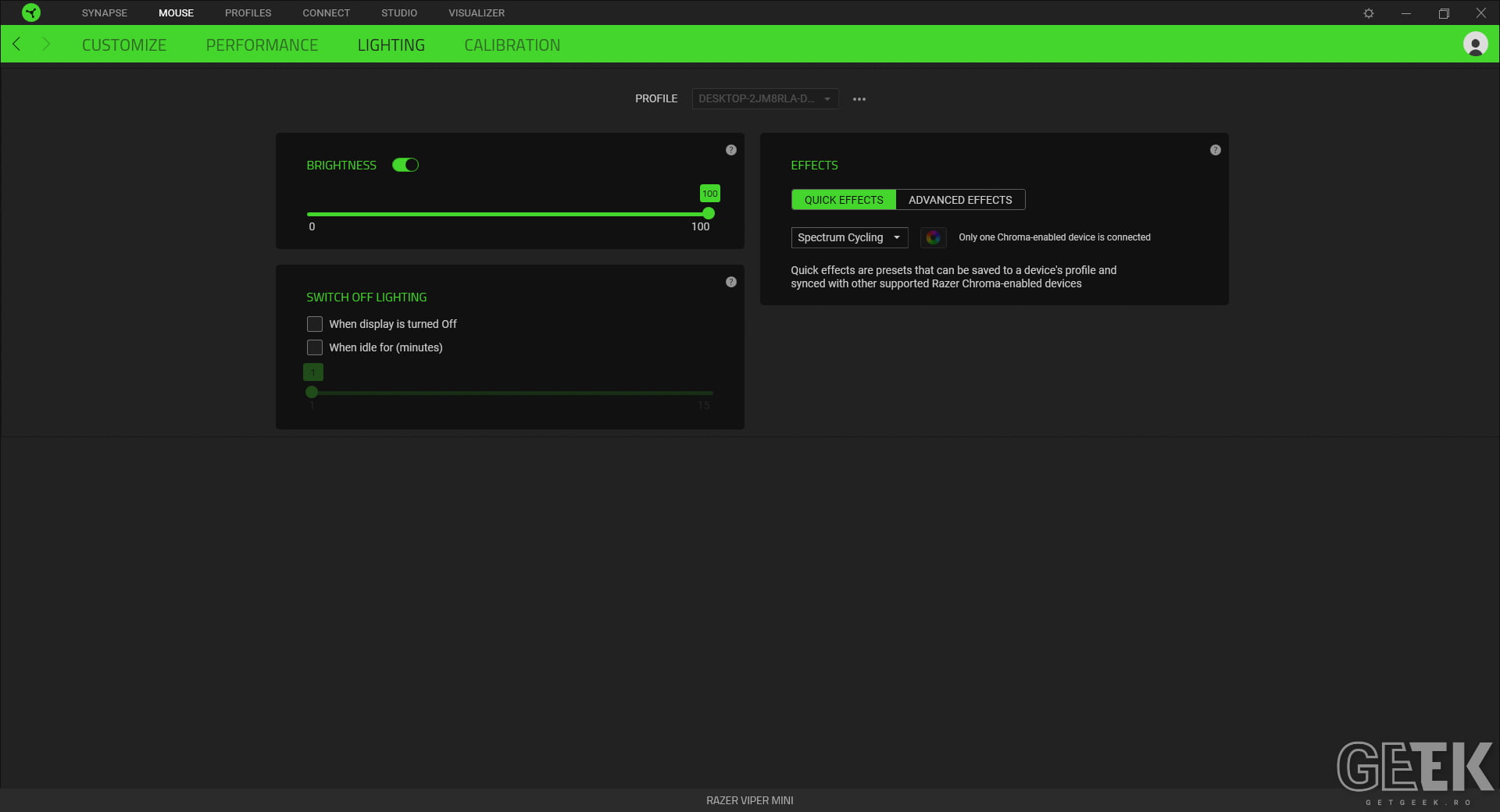Click the Razer logo icon

pos(31,12)
